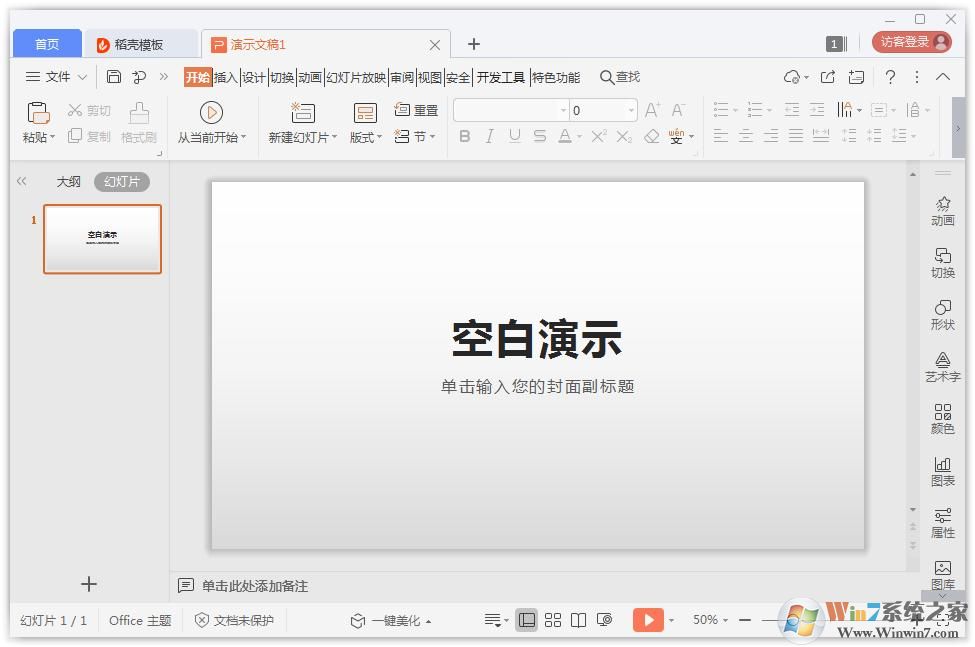The image size is (975, 647).
Task: Open the 艺术字 WordArt panel
Action: click(x=942, y=366)
